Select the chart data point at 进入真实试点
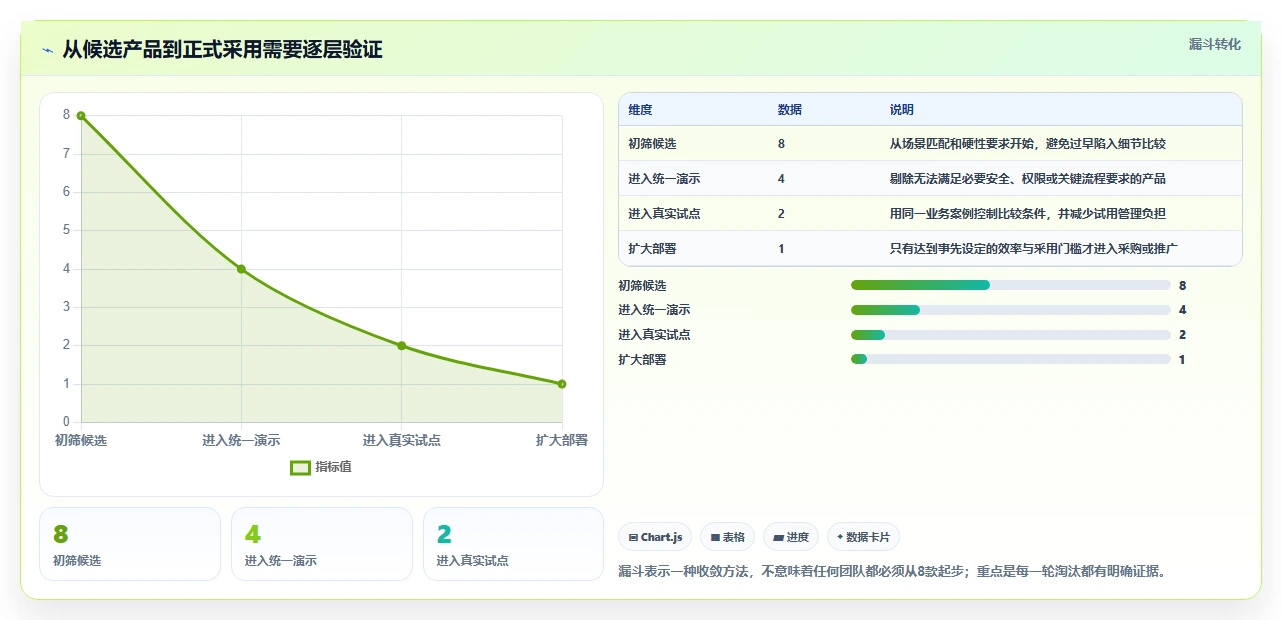The image size is (1282, 620). pos(402,346)
